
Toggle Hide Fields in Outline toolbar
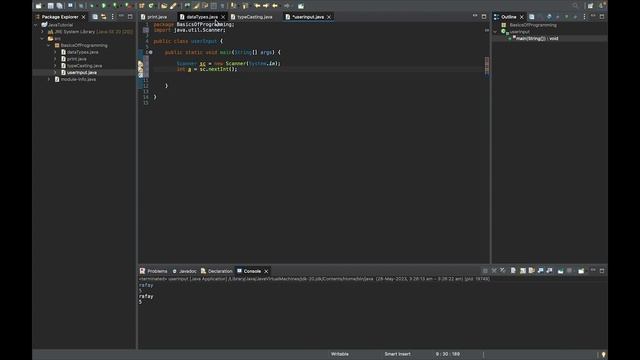(549, 17)
